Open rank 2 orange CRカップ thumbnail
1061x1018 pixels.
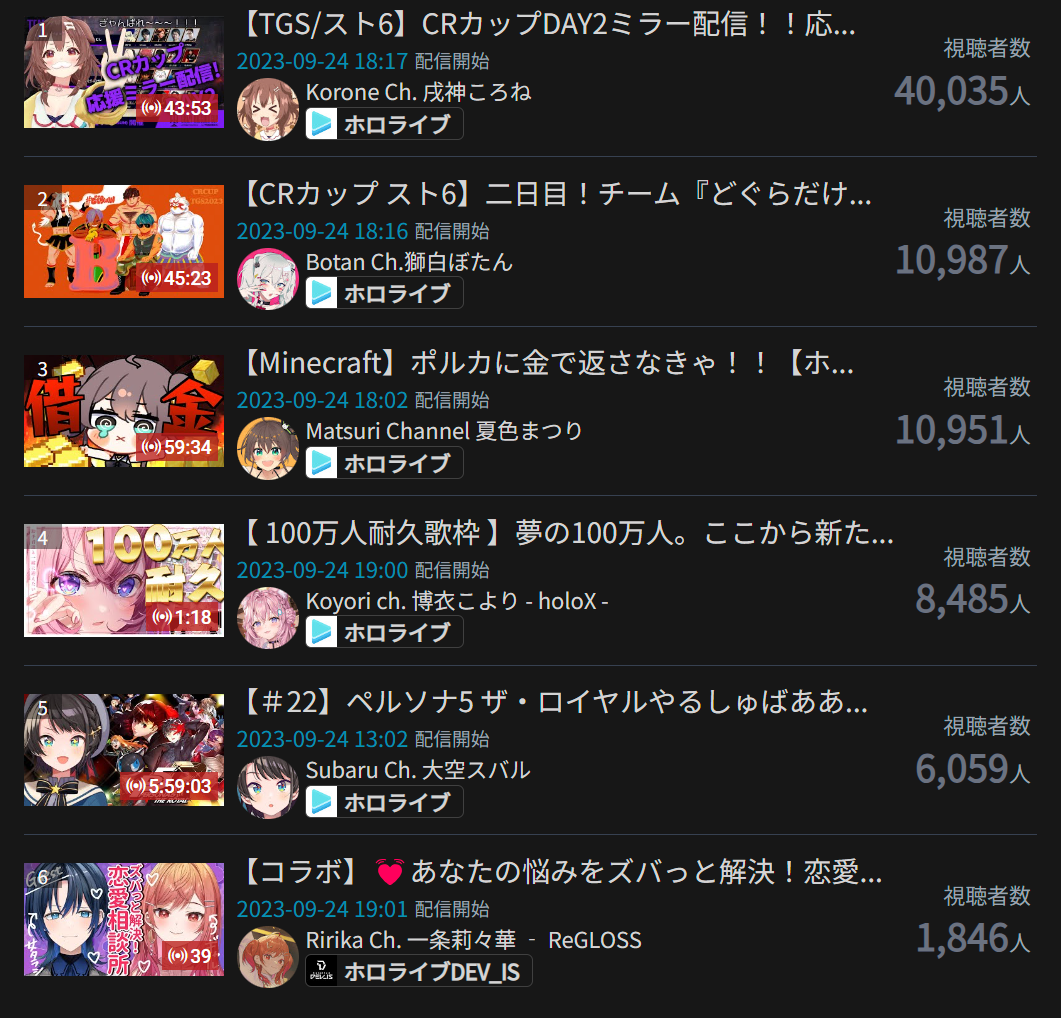click(x=124, y=242)
